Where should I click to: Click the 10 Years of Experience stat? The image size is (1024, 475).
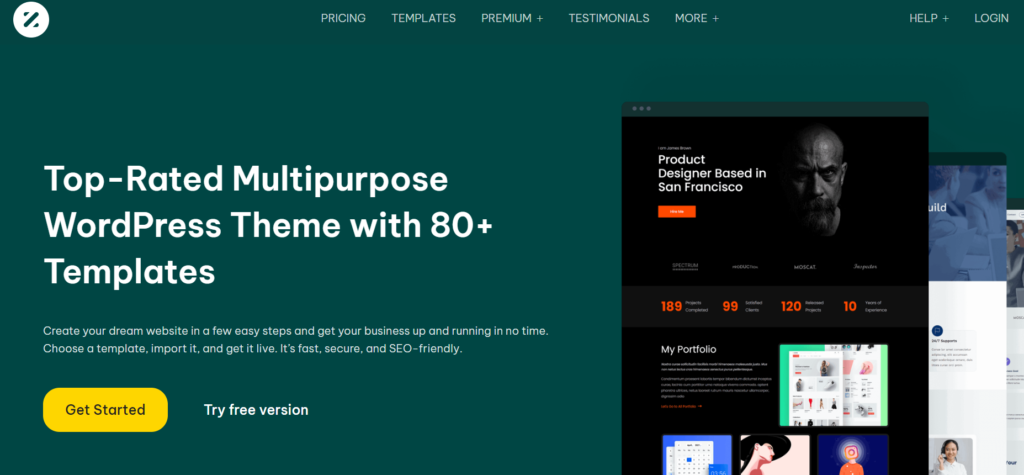point(863,306)
